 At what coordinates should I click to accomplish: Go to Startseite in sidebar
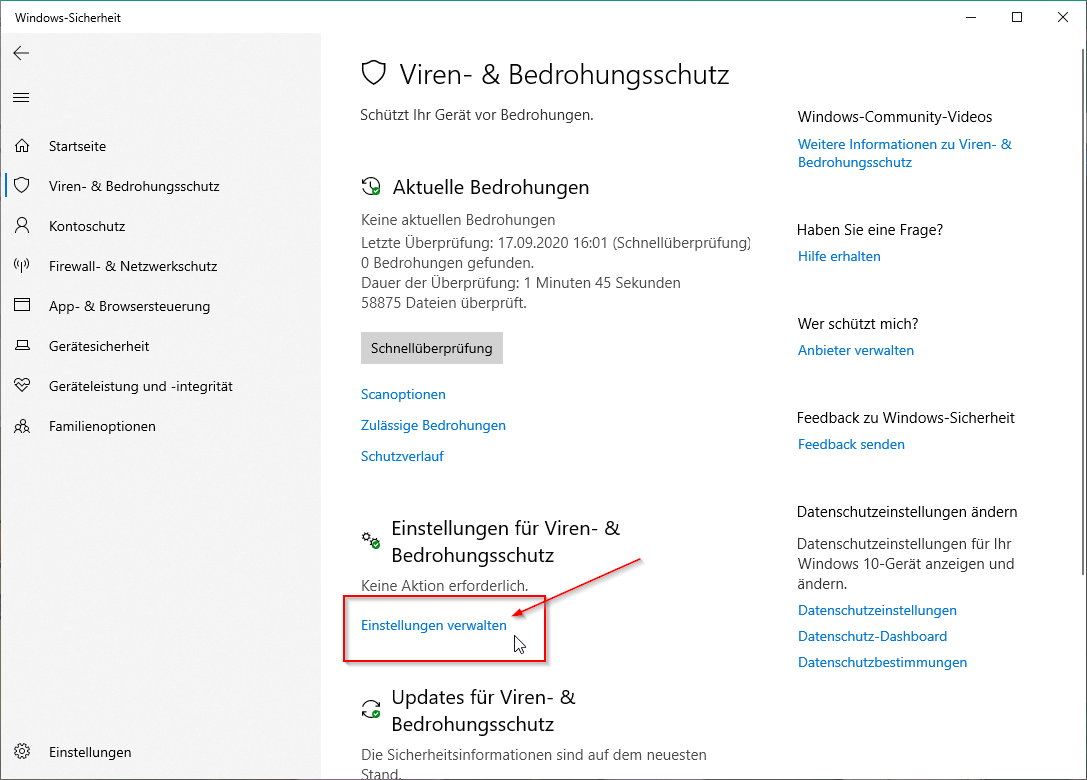tap(77, 146)
